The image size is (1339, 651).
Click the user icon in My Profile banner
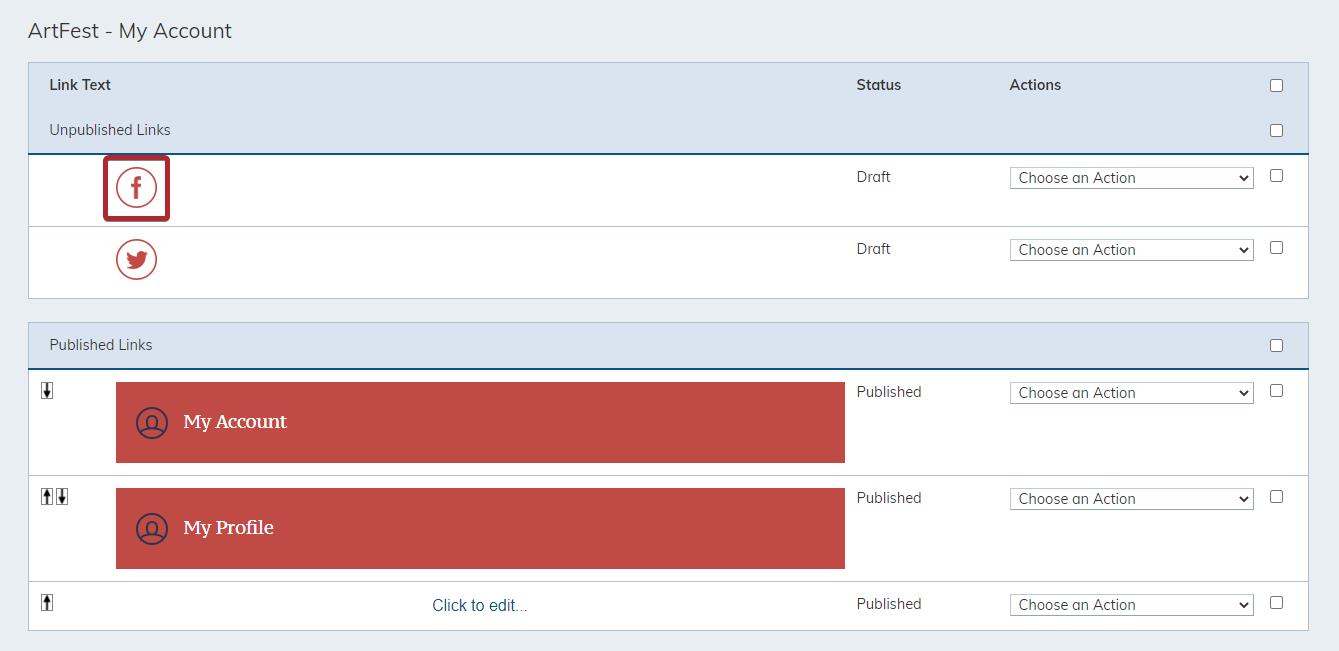[x=152, y=528]
